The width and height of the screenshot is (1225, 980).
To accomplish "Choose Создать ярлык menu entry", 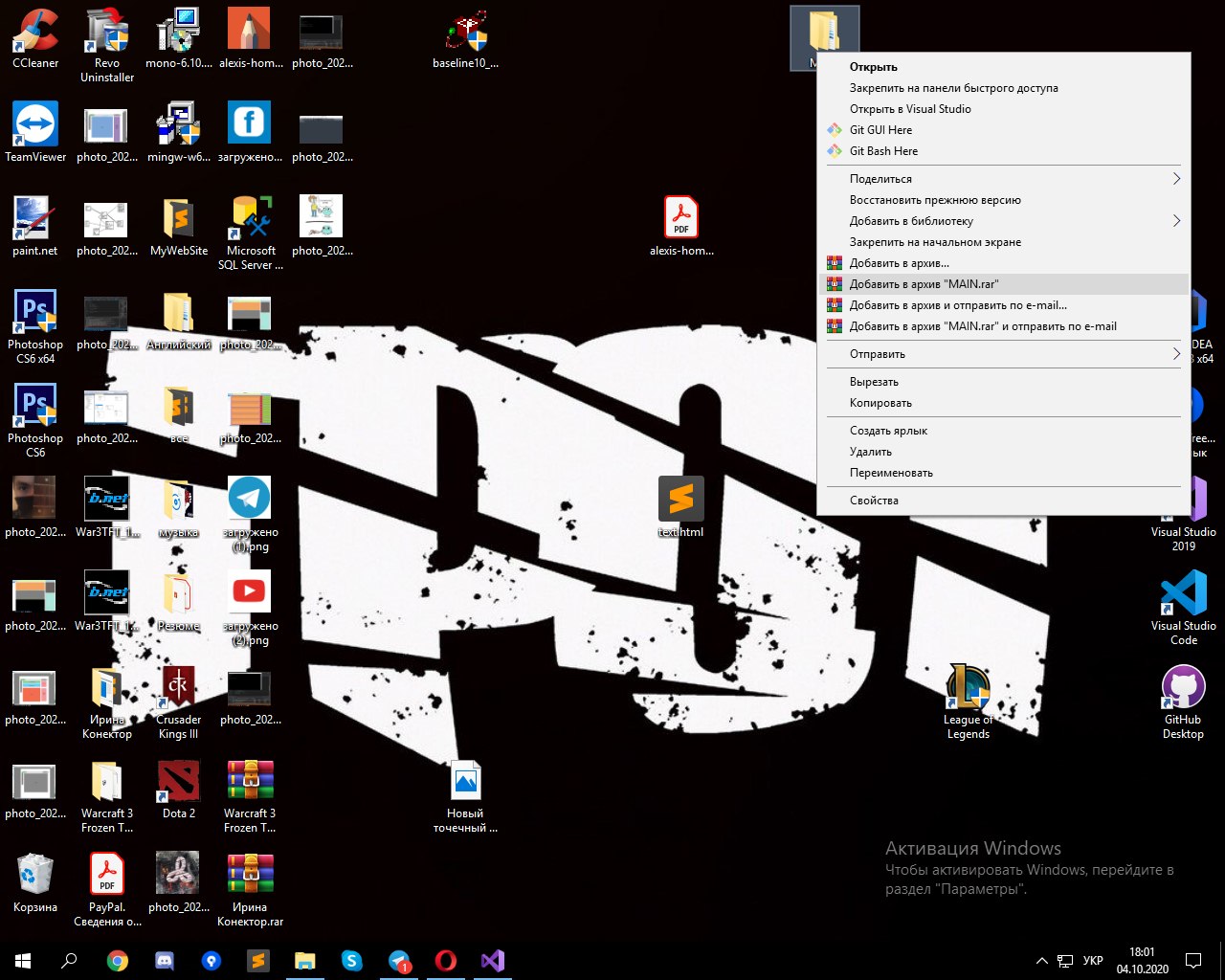I will (1004, 431).
